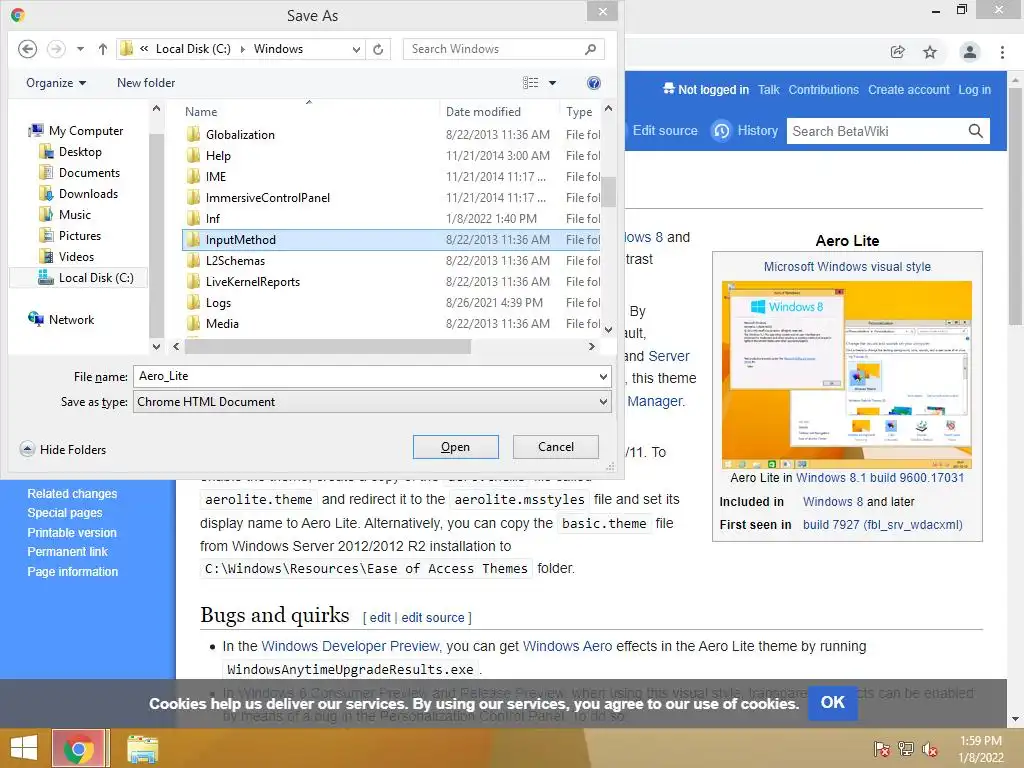Open File Explorer from taskbar
Viewport: 1024px width, 768px height.
(142, 748)
